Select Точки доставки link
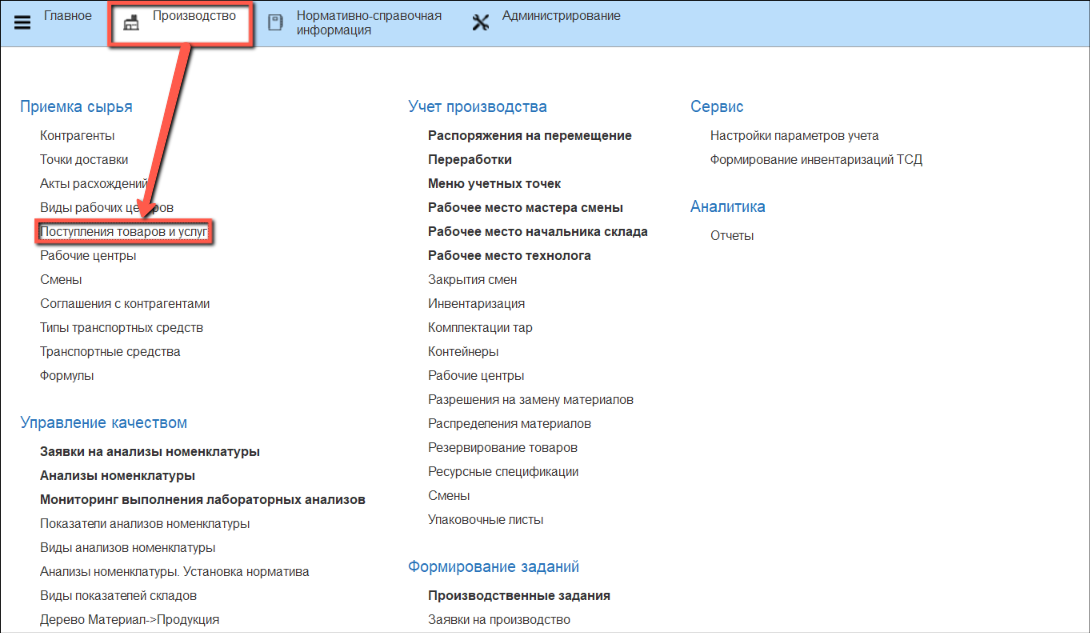1090x633 pixels. 84,160
